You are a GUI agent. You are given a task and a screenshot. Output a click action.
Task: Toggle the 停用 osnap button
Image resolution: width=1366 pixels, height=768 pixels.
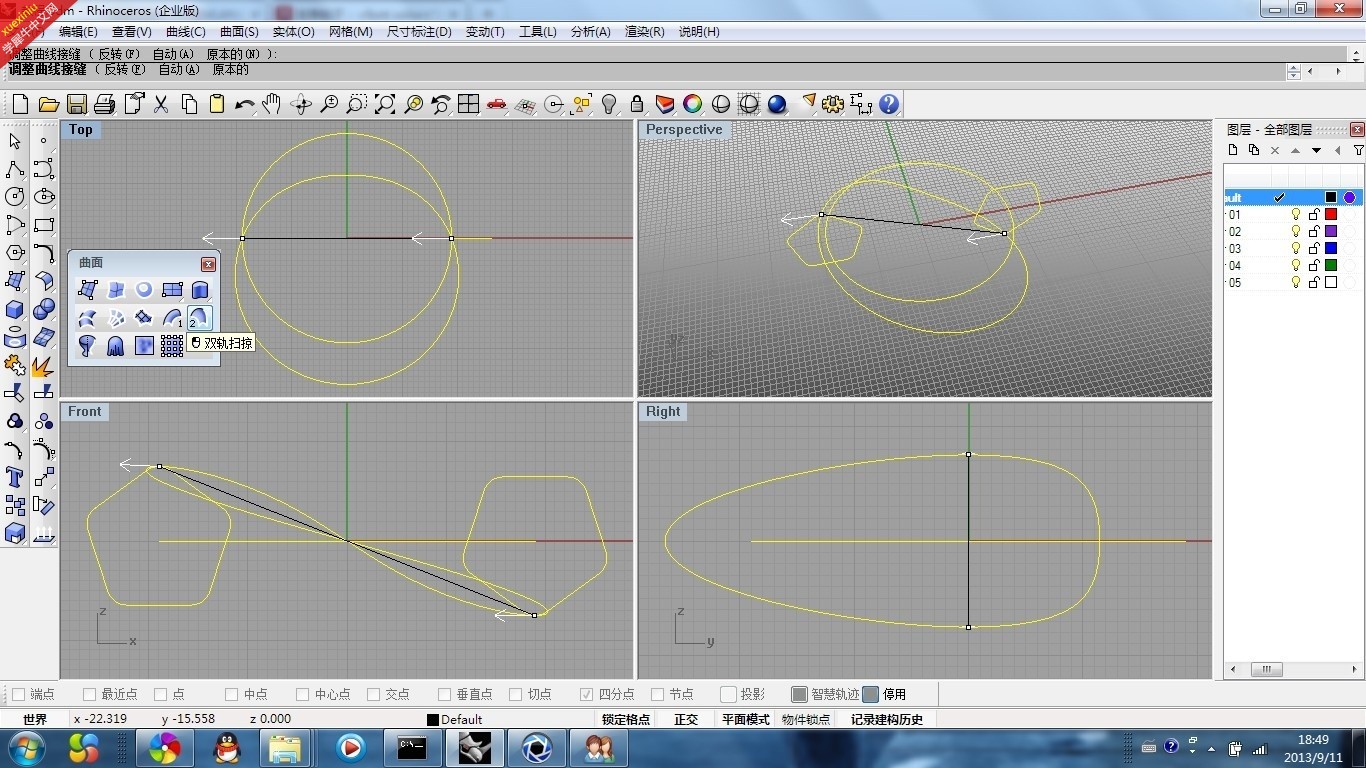884,694
